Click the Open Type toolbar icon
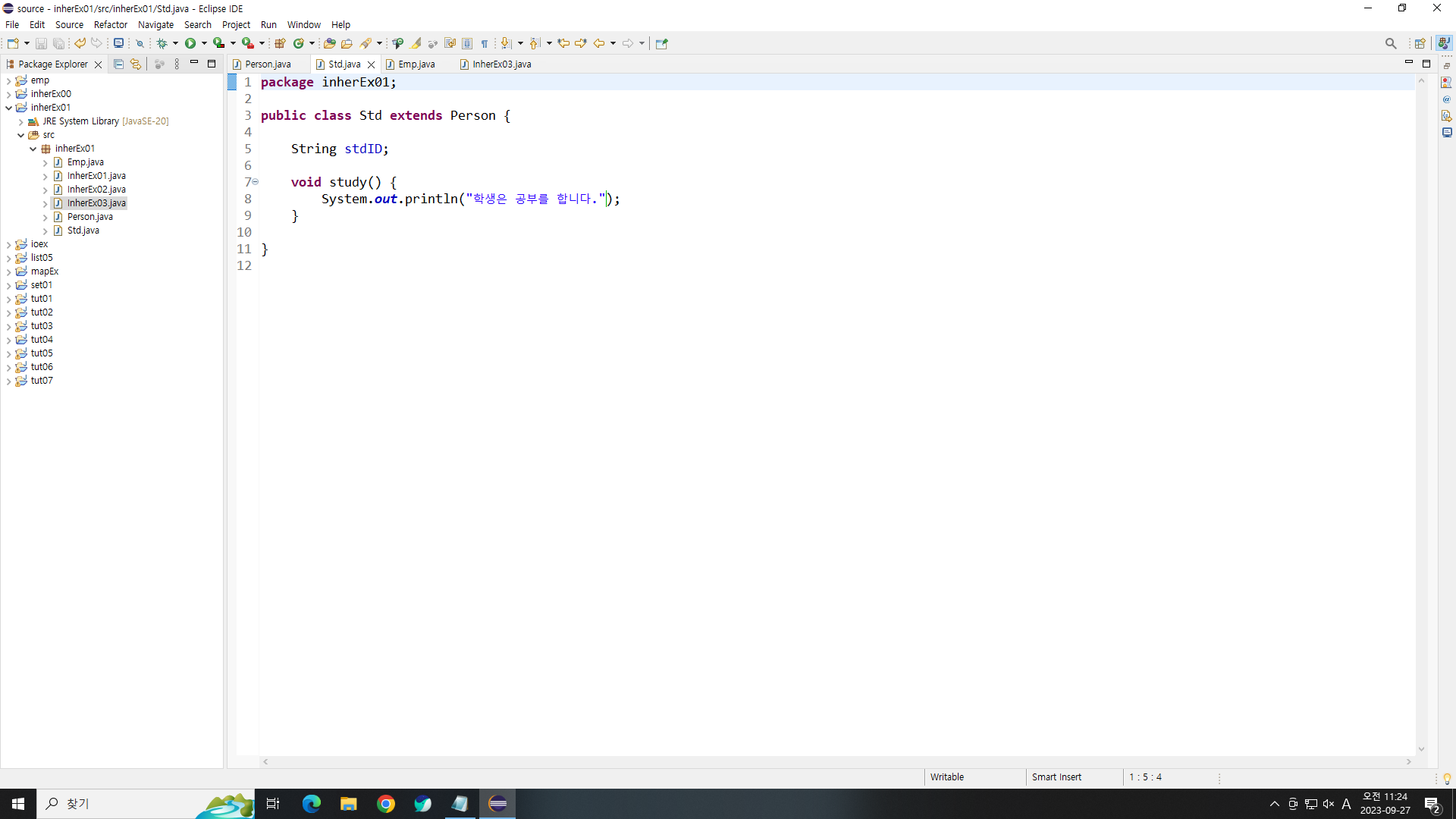Screen dimensions: 1456x819 pos(329,43)
